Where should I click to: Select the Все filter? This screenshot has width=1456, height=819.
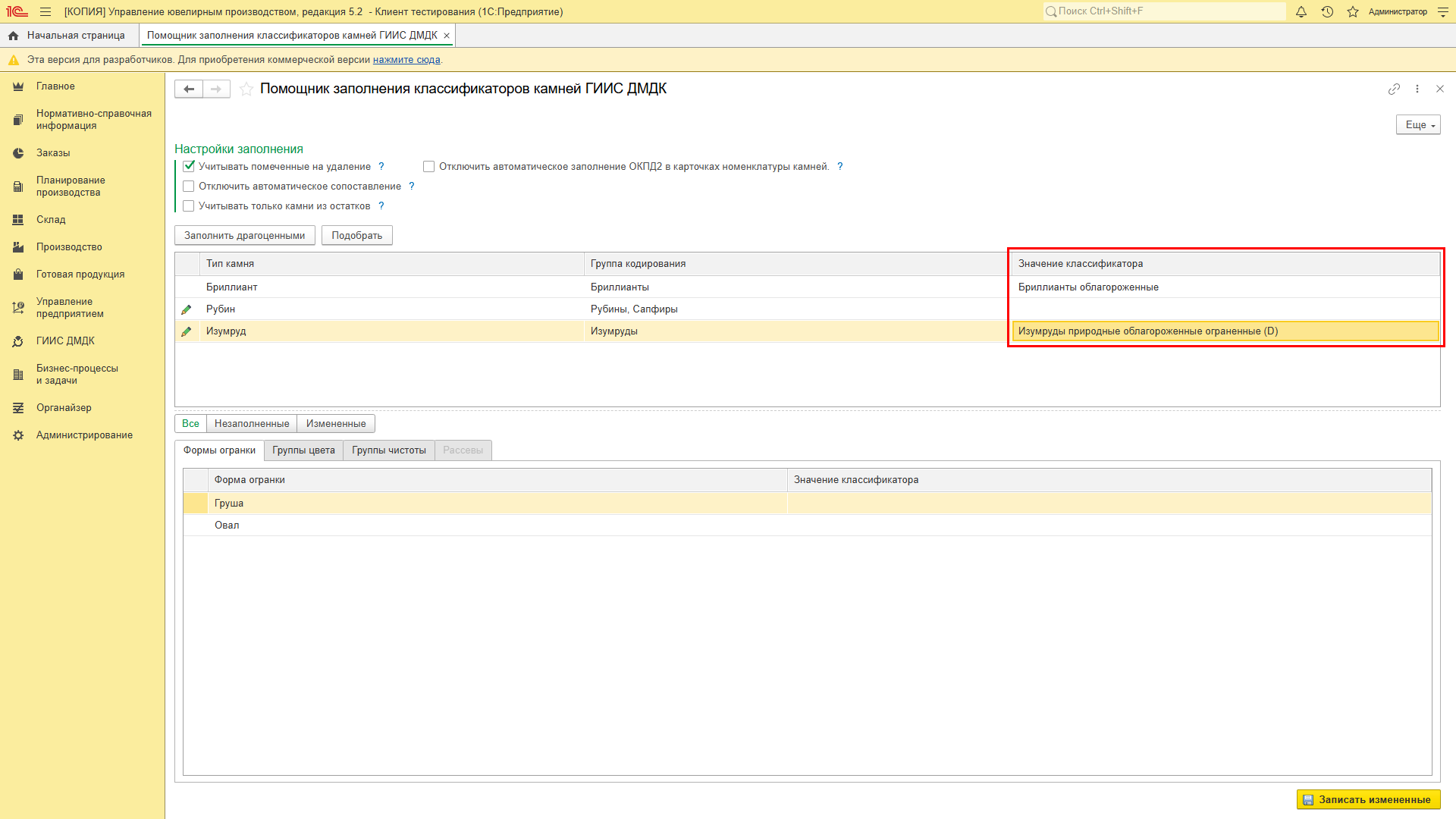point(190,424)
